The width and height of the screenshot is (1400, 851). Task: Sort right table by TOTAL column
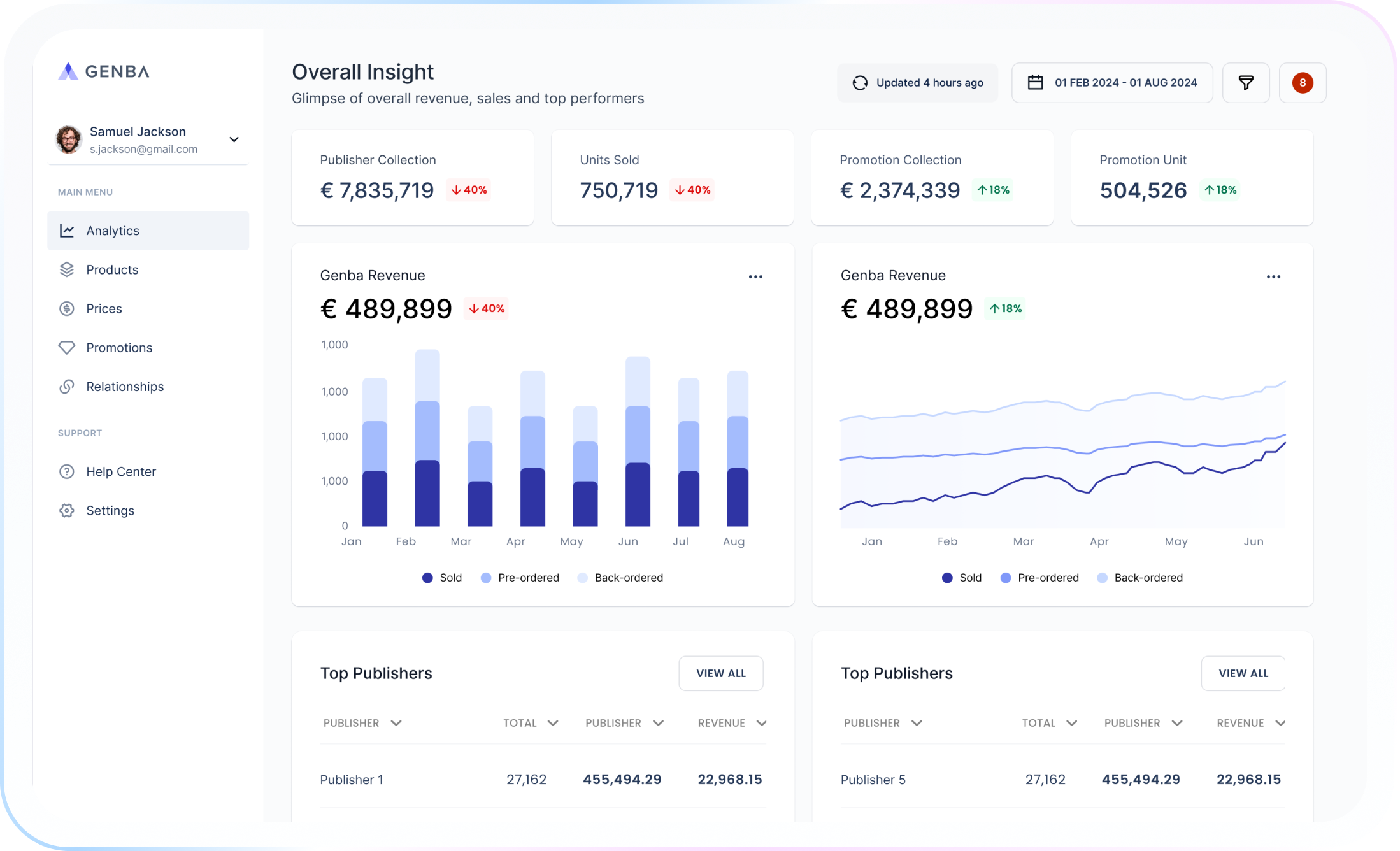[x=1050, y=723]
